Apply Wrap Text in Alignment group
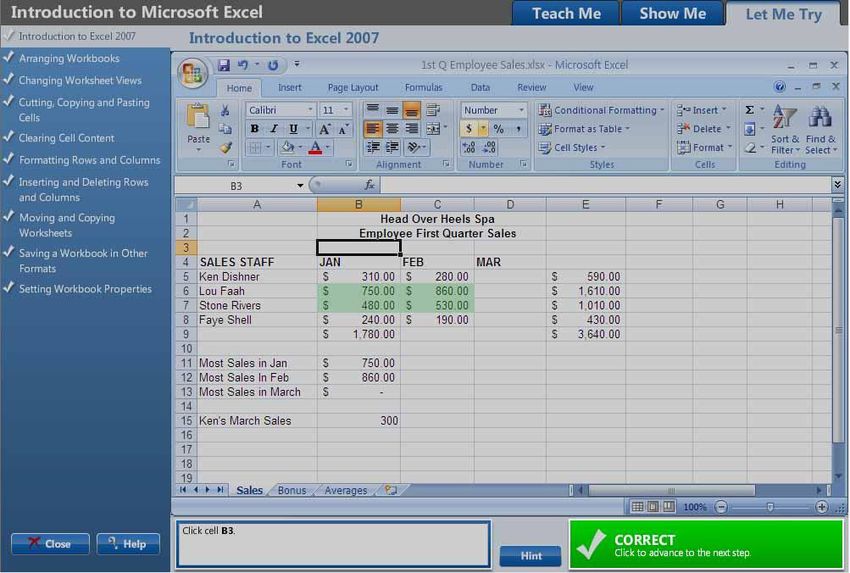The height and width of the screenshot is (573, 850). (x=433, y=110)
